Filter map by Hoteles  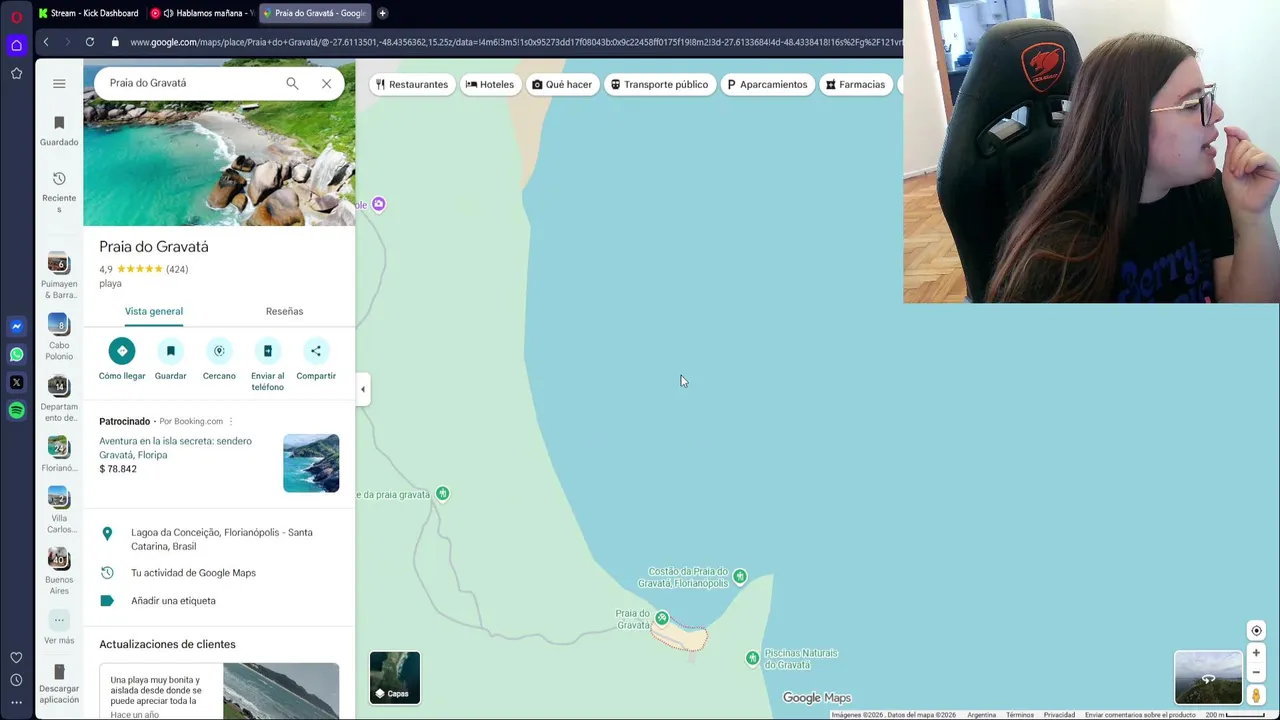click(490, 84)
